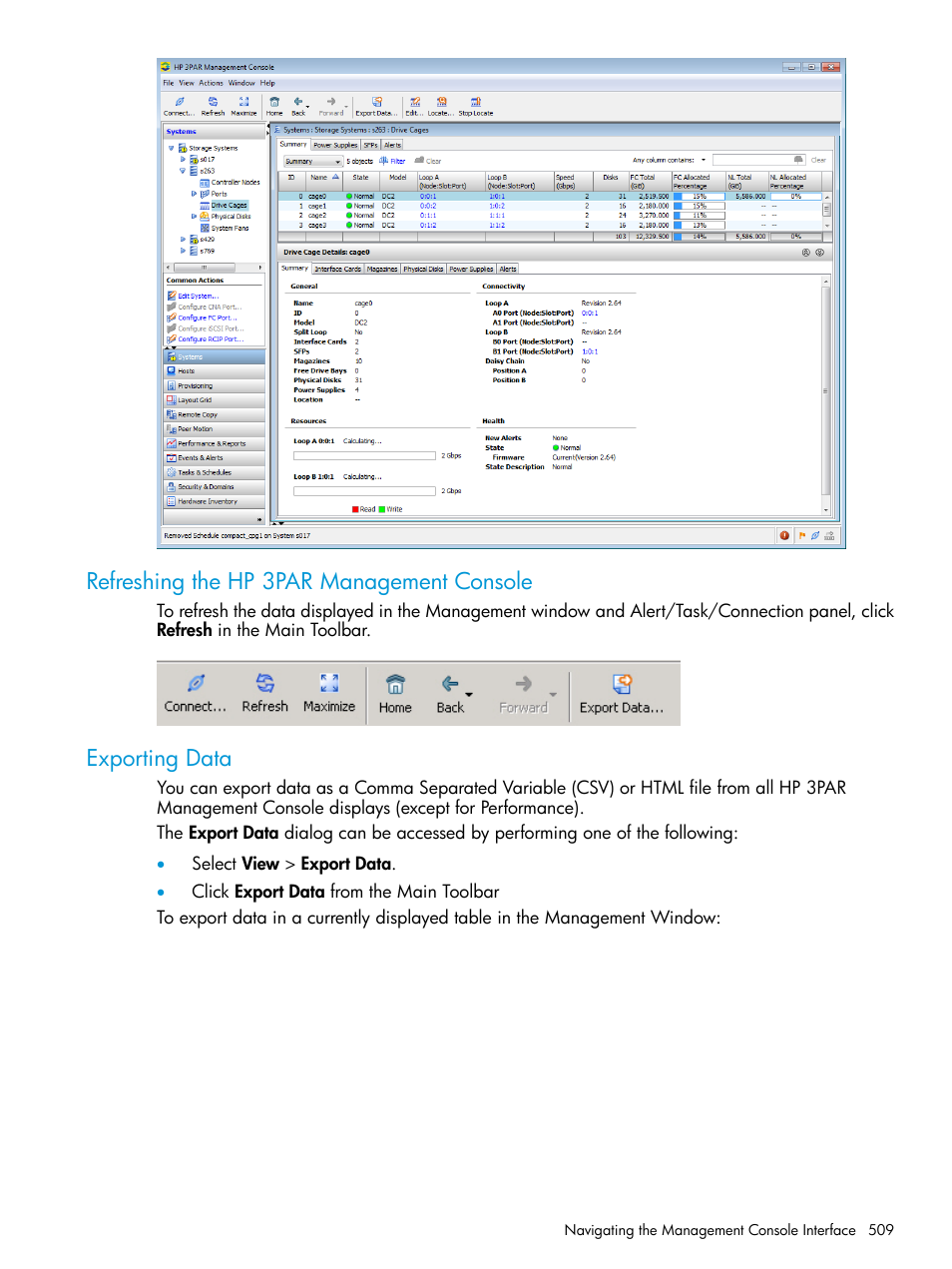Open Security & Domains manager pane
Image resolution: width=952 pixels, height=1269 pixels.
[x=216, y=487]
